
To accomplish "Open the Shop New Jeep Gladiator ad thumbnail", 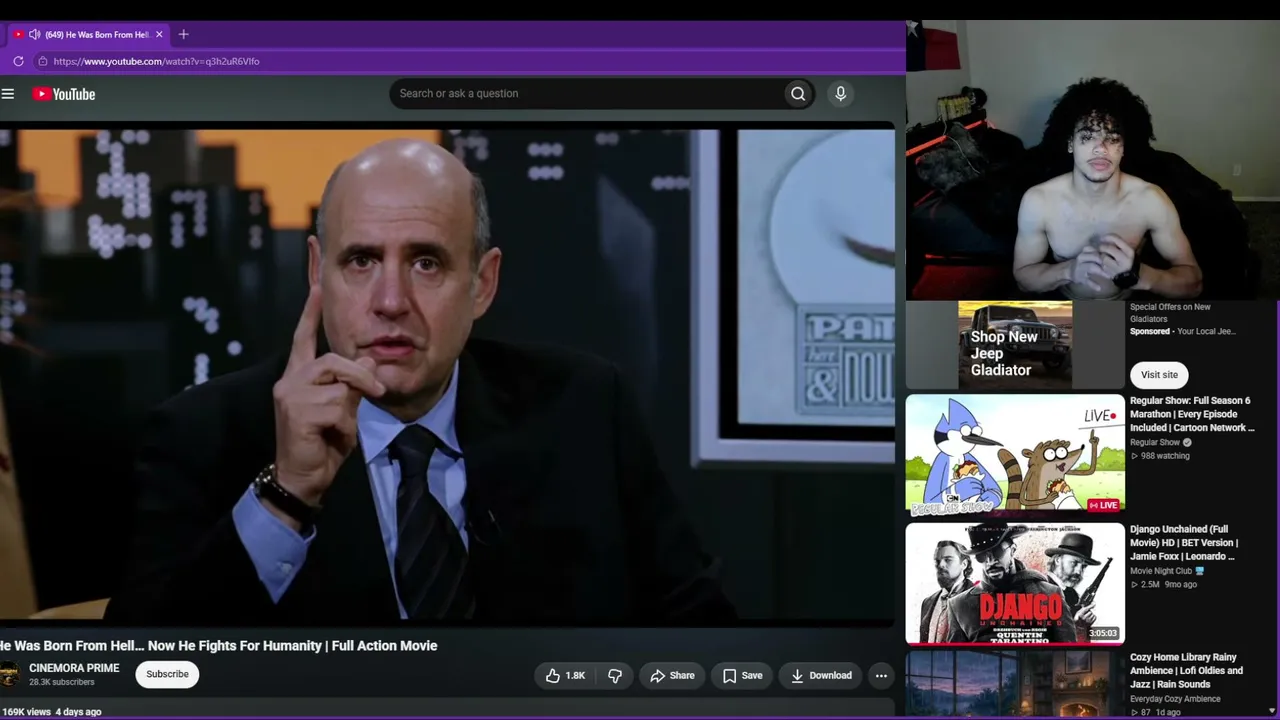I will point(1015,345).
